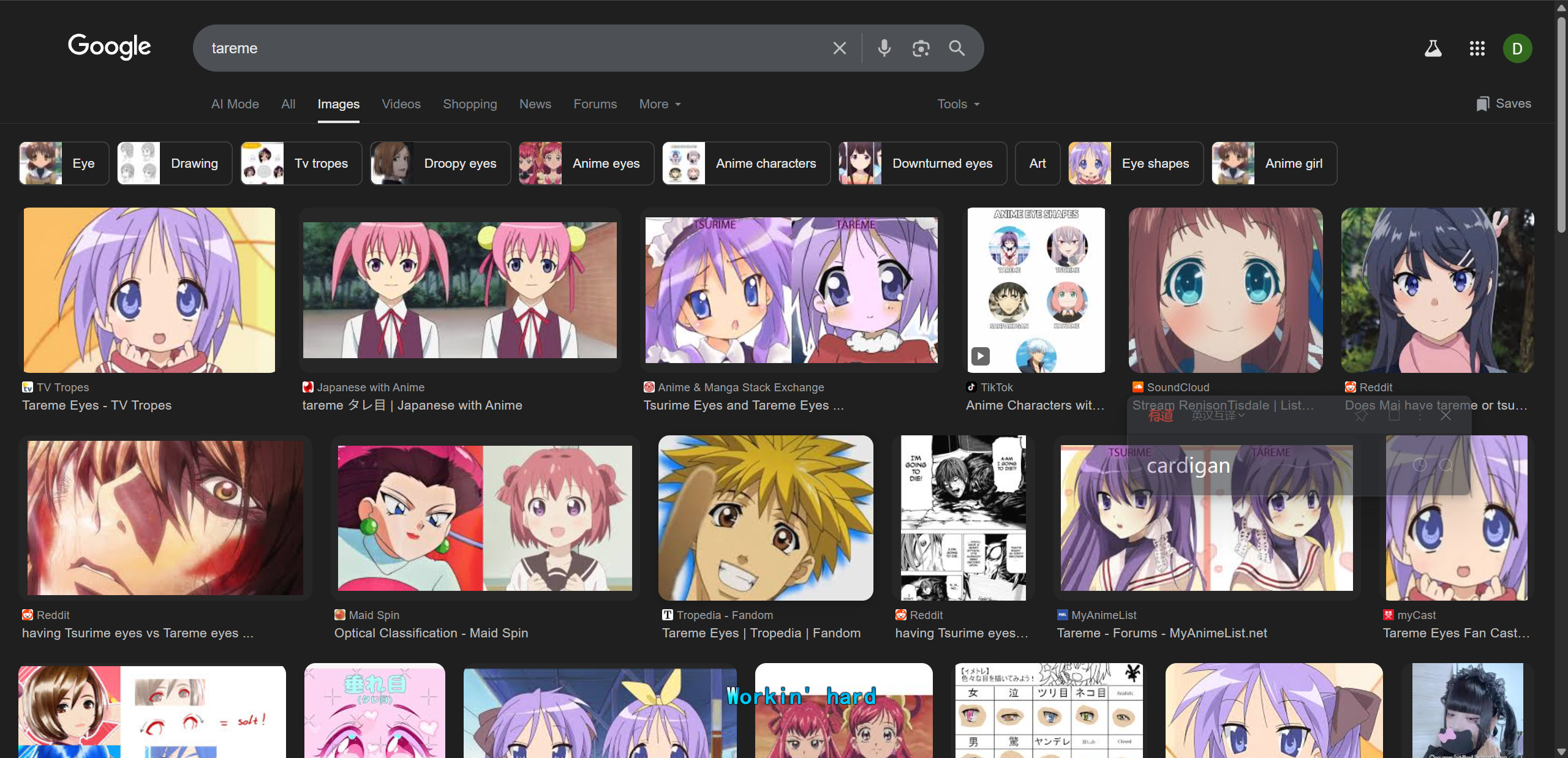
Task: Click the Youdao logo in popup
Action: coord(1160,415)
